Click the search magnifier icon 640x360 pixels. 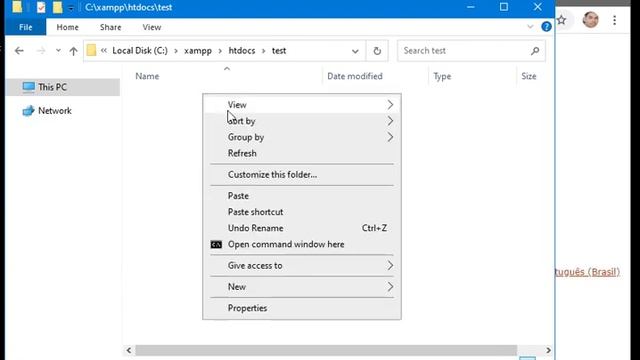tap(535, 51)
